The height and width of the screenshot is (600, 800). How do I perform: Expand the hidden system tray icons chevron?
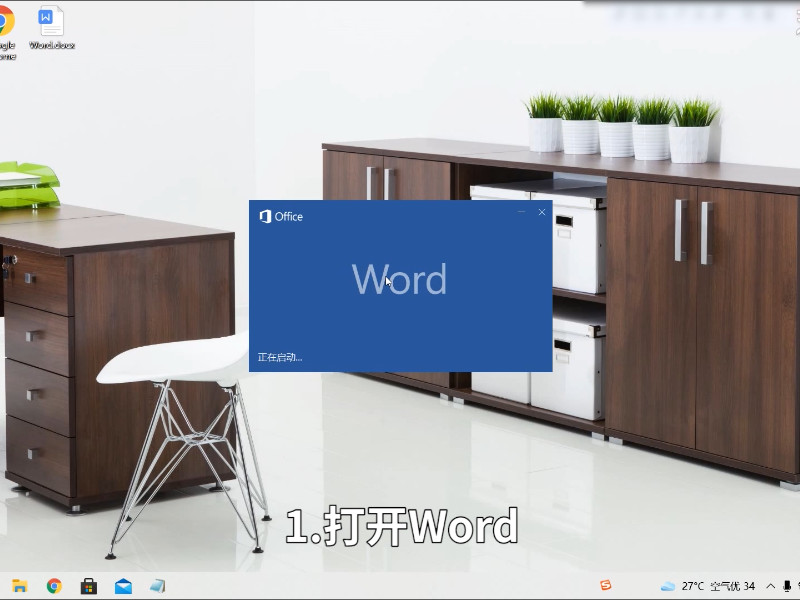tap(770, 586)
